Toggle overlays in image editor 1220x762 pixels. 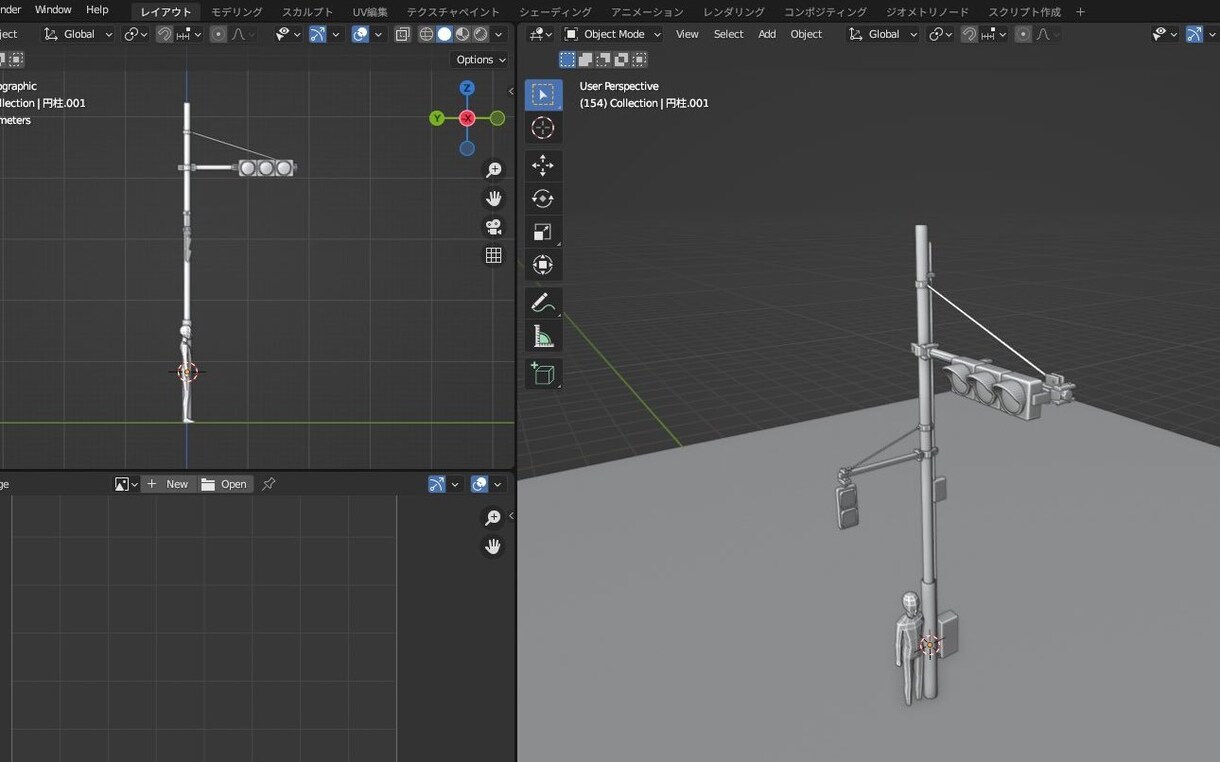[480, 484]
